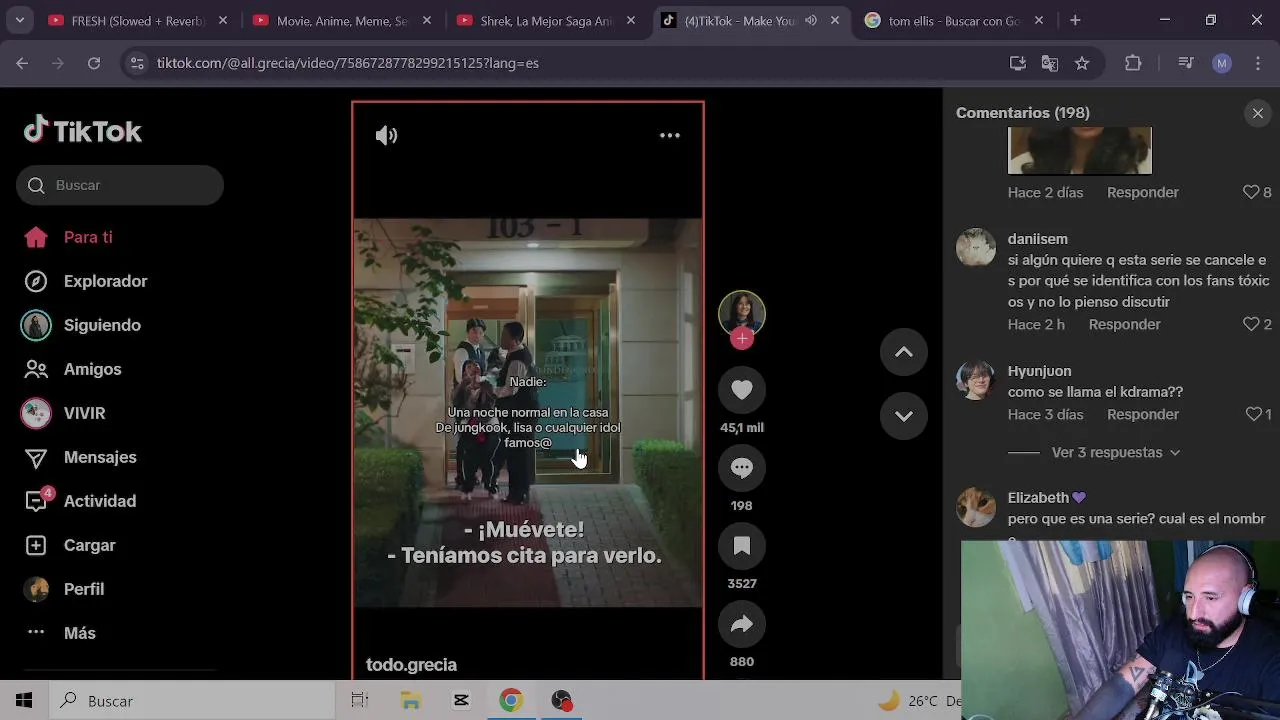Screen dimensions: 1280x720
Task: Switch to FRESH (Slowed + Reverb) tab
Action: (139, 20)
